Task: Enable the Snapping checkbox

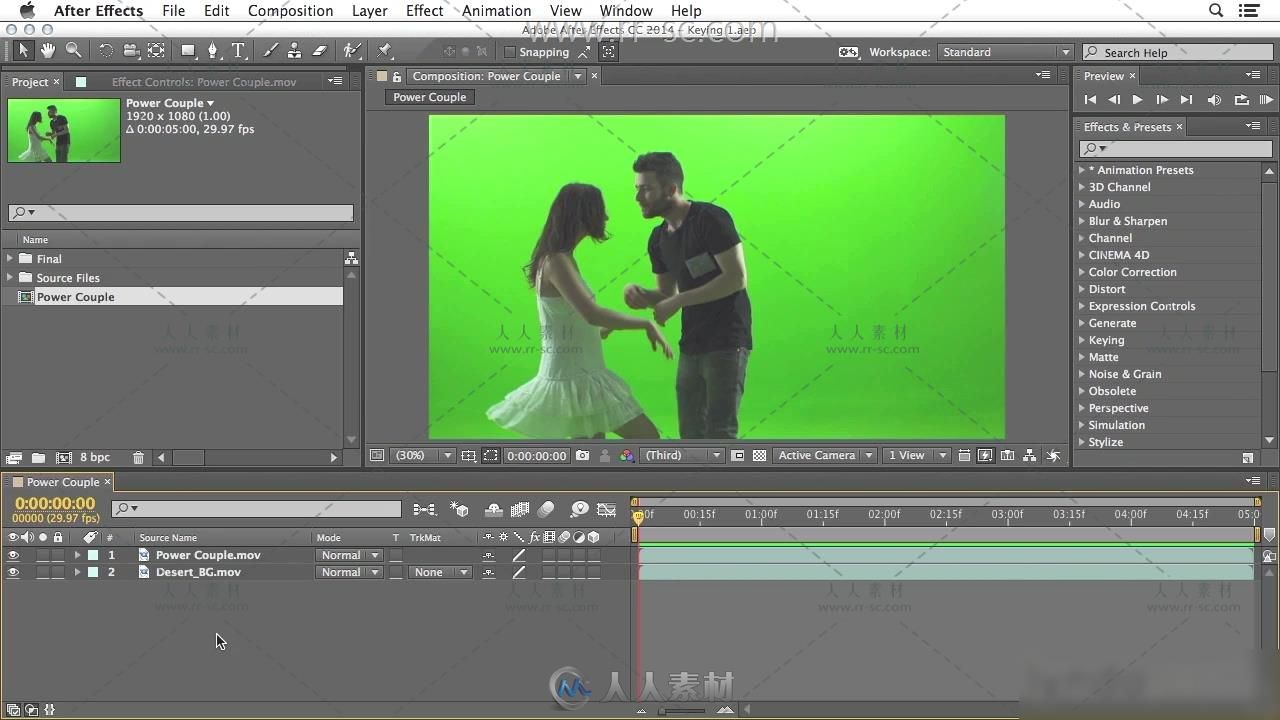Action: [509, 52]
